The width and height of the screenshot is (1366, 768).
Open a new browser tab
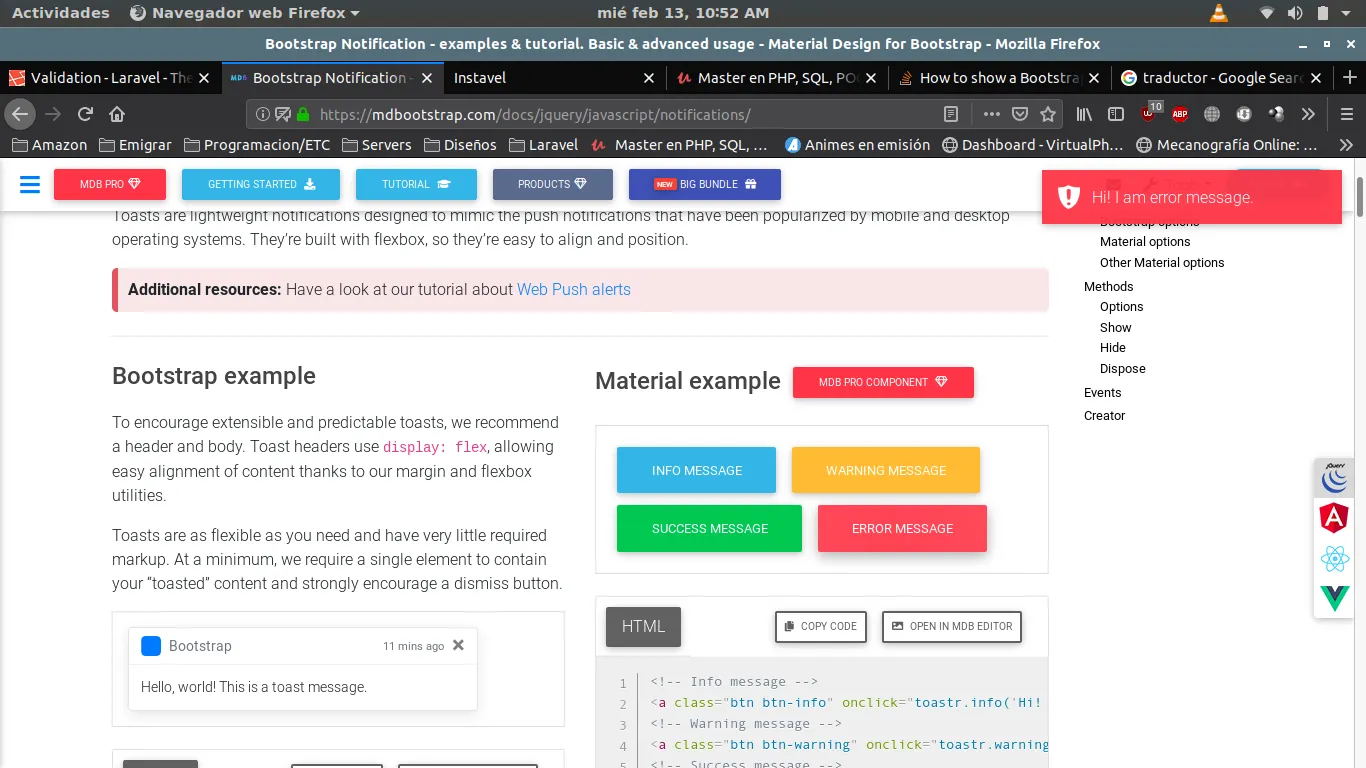[x=1349, y=78]
